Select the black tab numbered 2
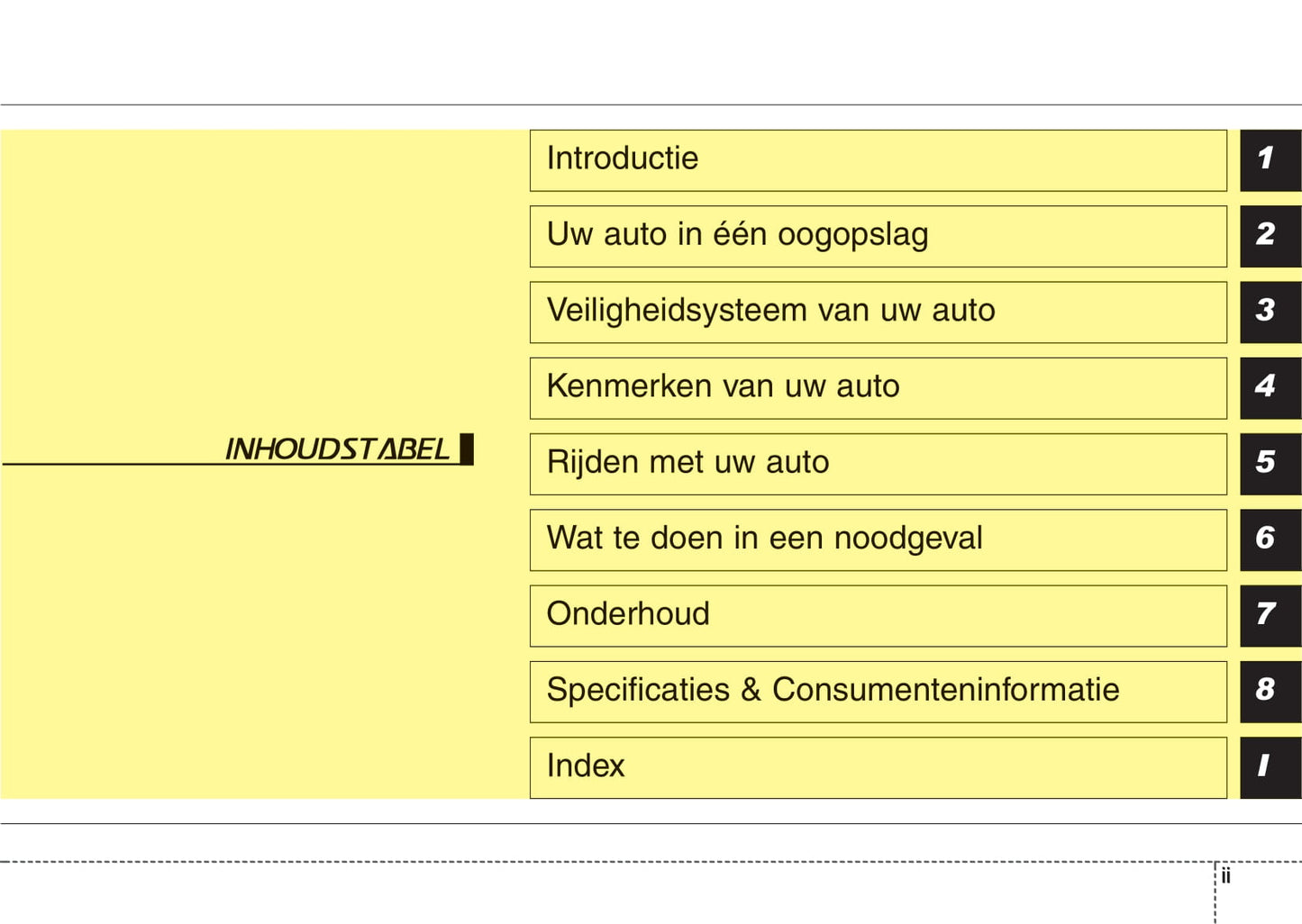The image size is (1302, 924). [x=1270, y=235]
